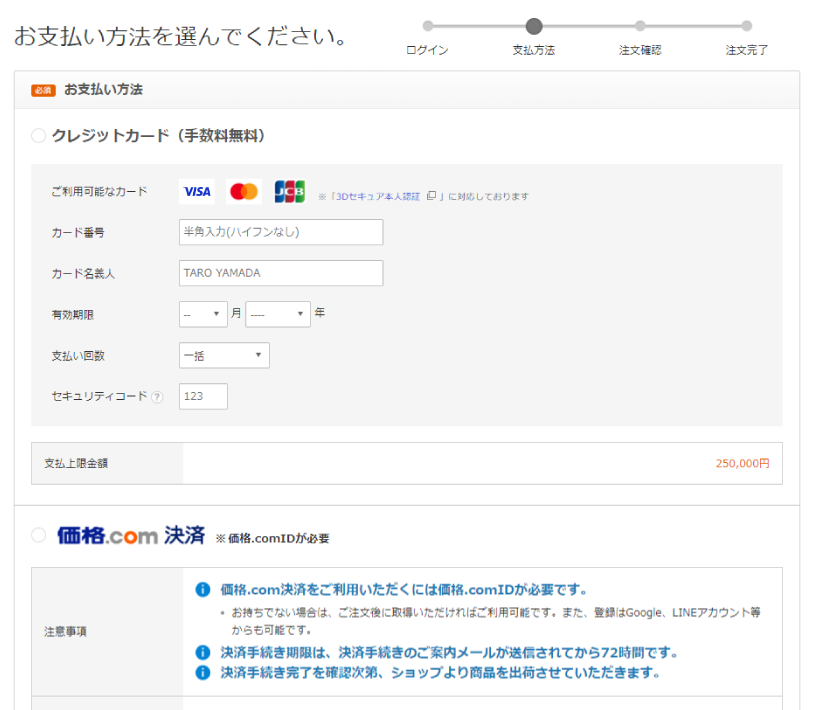Click the カード番号 label
814x710 pixels.
(78, 233)
